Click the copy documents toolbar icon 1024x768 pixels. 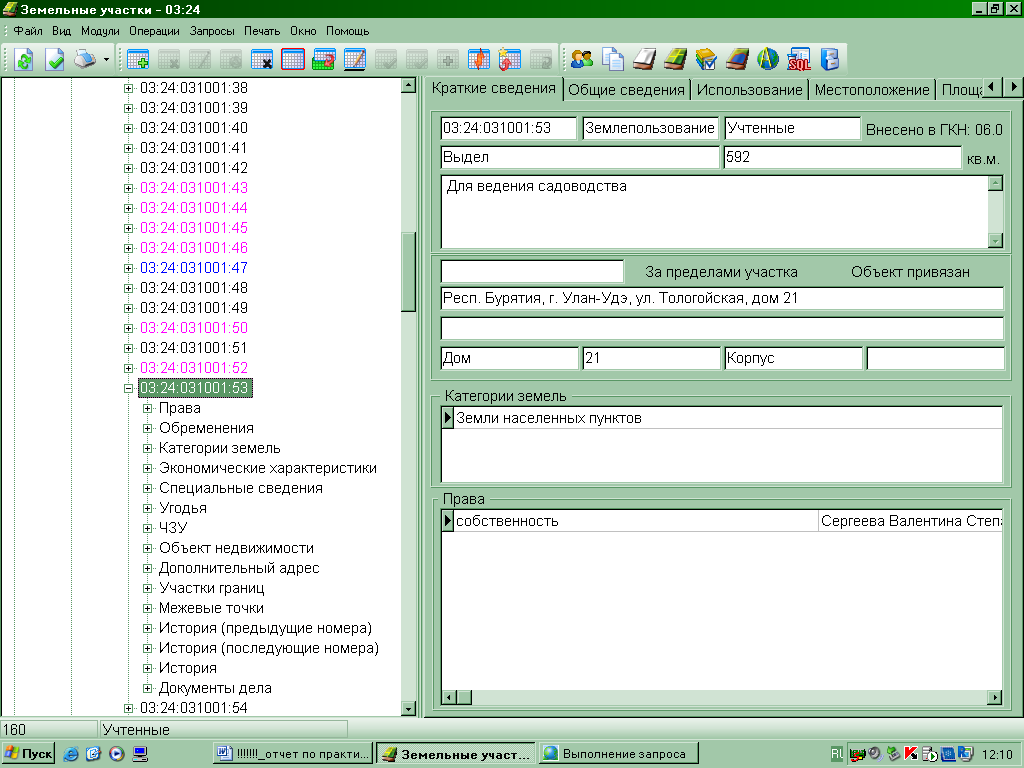(613, 60)
